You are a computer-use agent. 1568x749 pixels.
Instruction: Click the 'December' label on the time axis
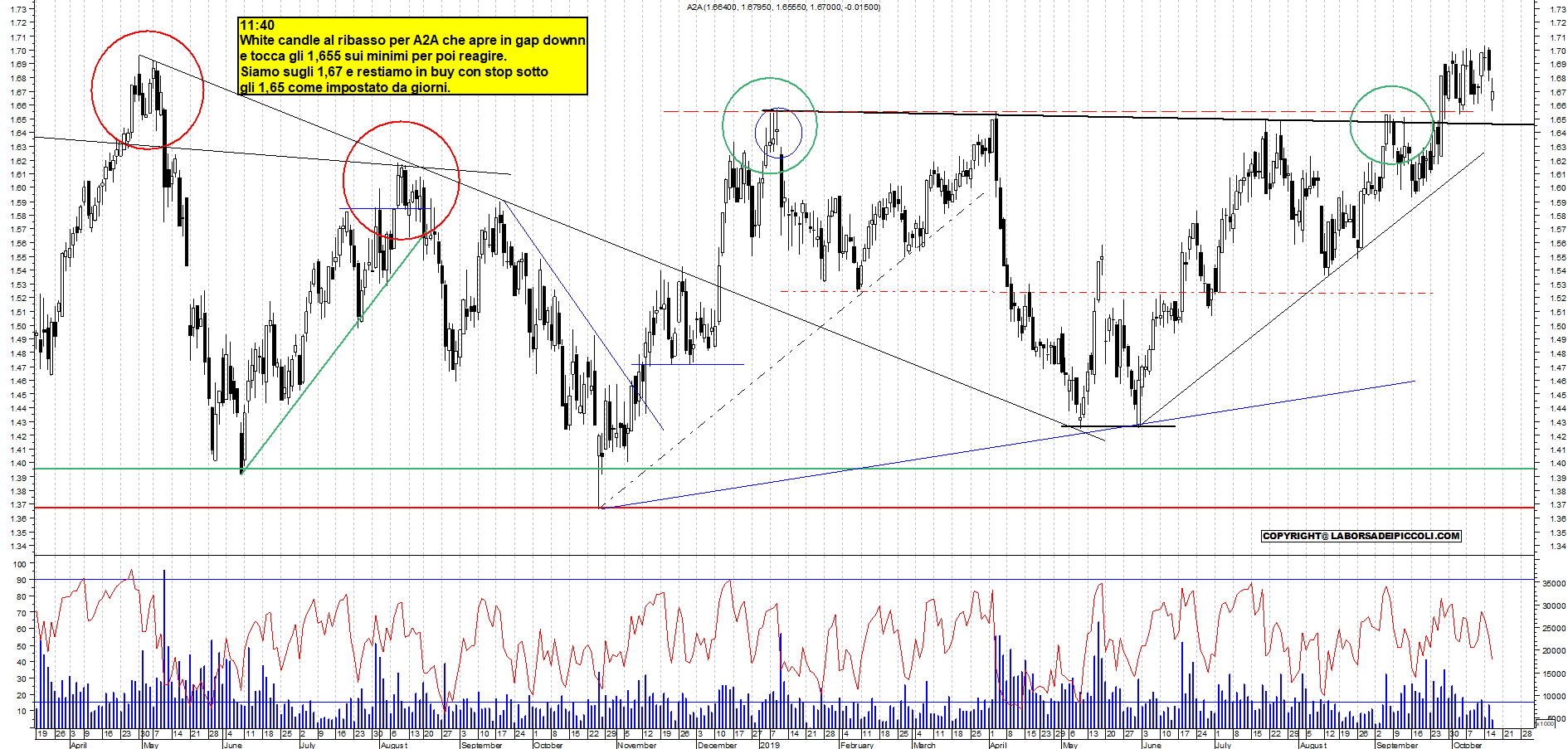[717, 745]
